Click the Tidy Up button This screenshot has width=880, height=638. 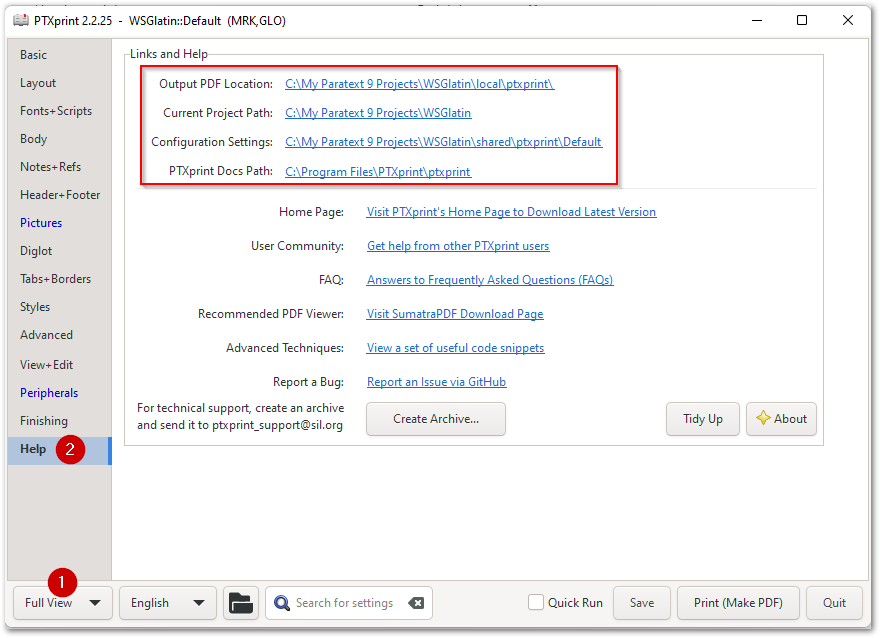pos(702,418)
